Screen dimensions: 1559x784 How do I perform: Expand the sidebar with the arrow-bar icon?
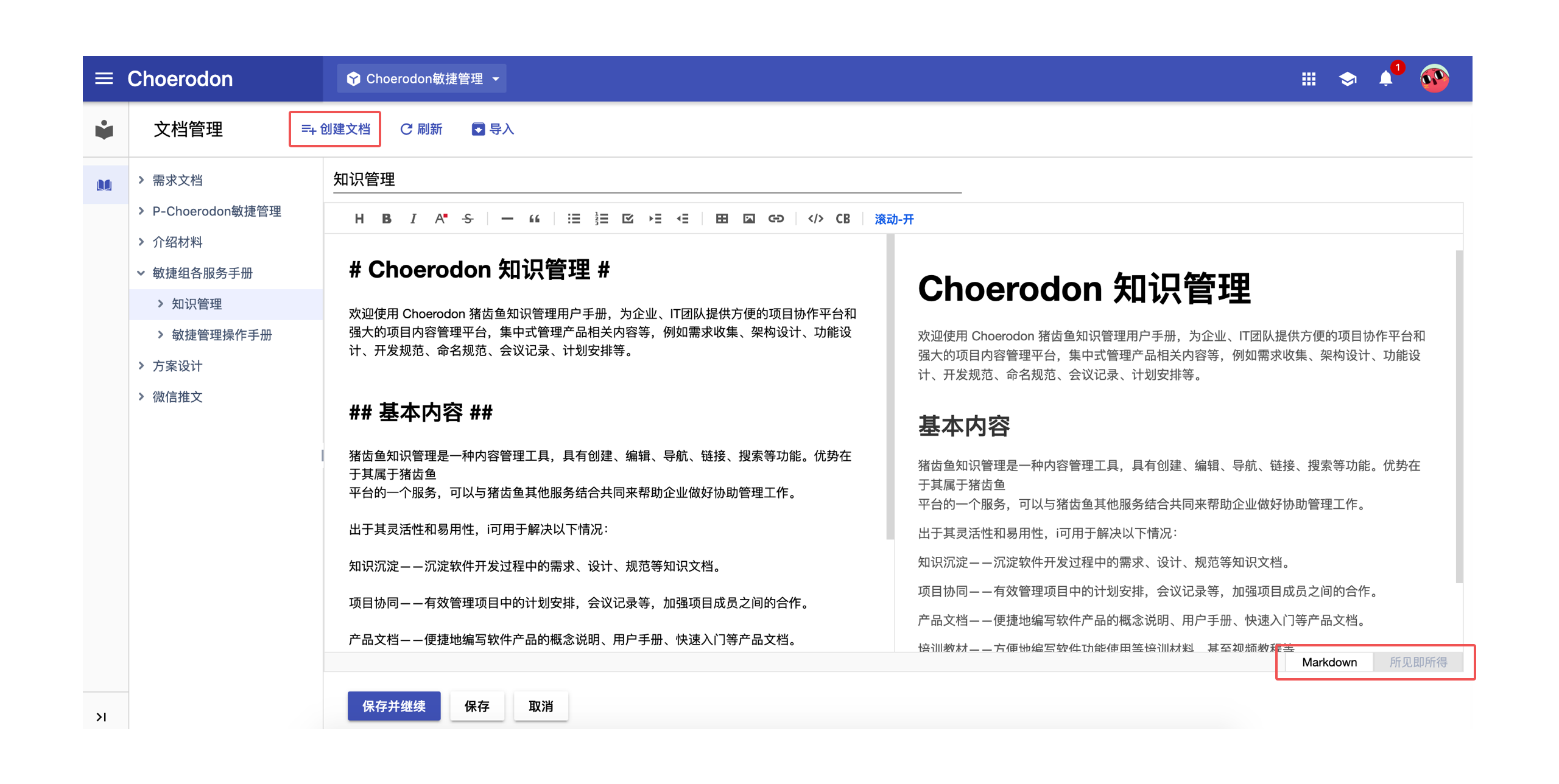(101, 717)
